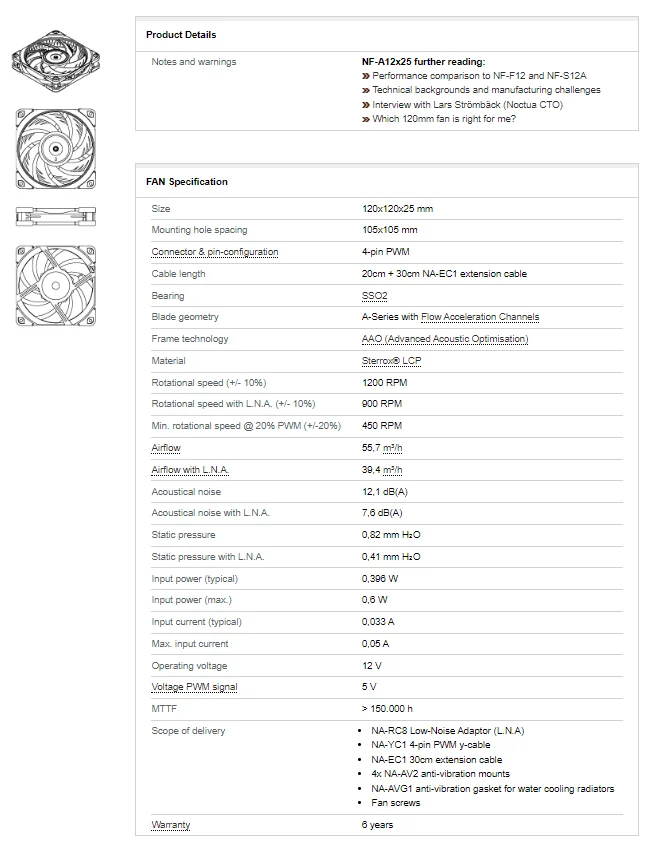Open Technical backgrounds and manufacturing challenges link
The height and width of the screenshot is (848, 657).
486,90
